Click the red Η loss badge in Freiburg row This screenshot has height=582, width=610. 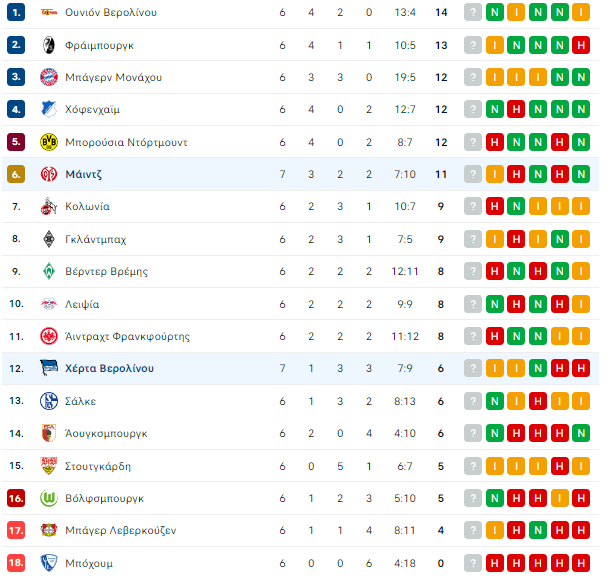point(581,45)
